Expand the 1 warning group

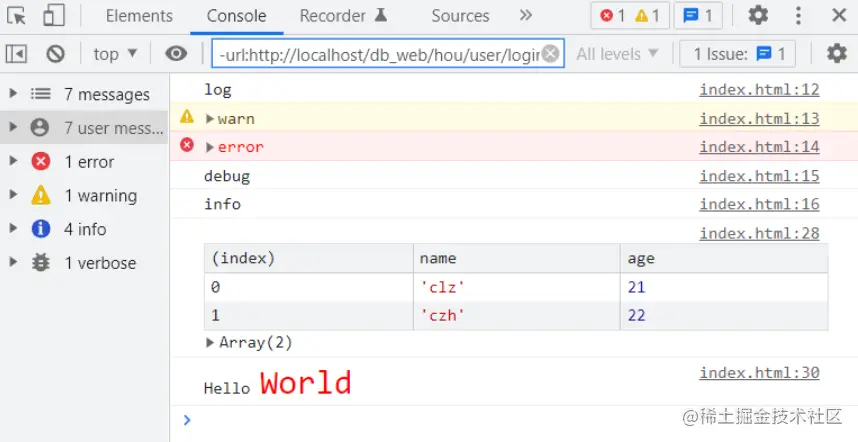coord(13,195)
